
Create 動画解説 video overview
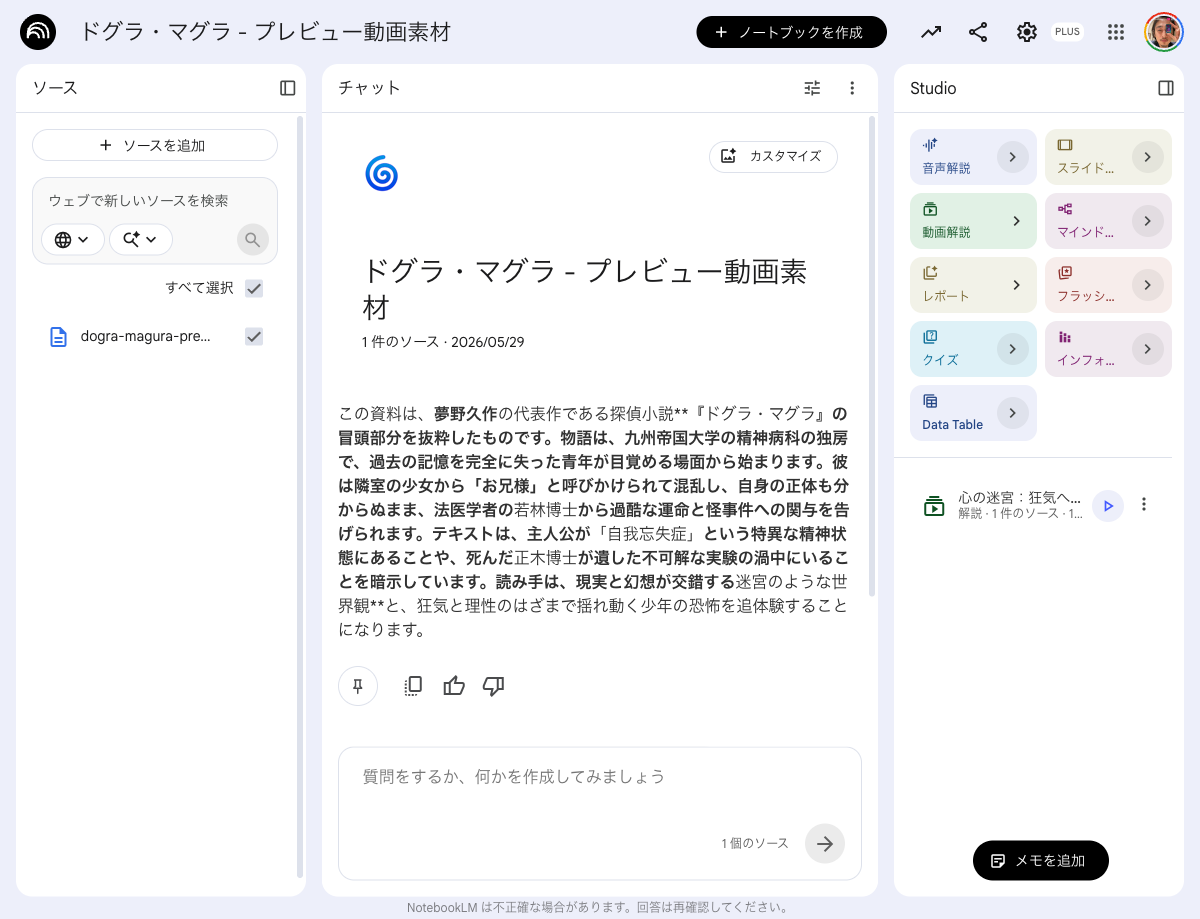[973, 221]
